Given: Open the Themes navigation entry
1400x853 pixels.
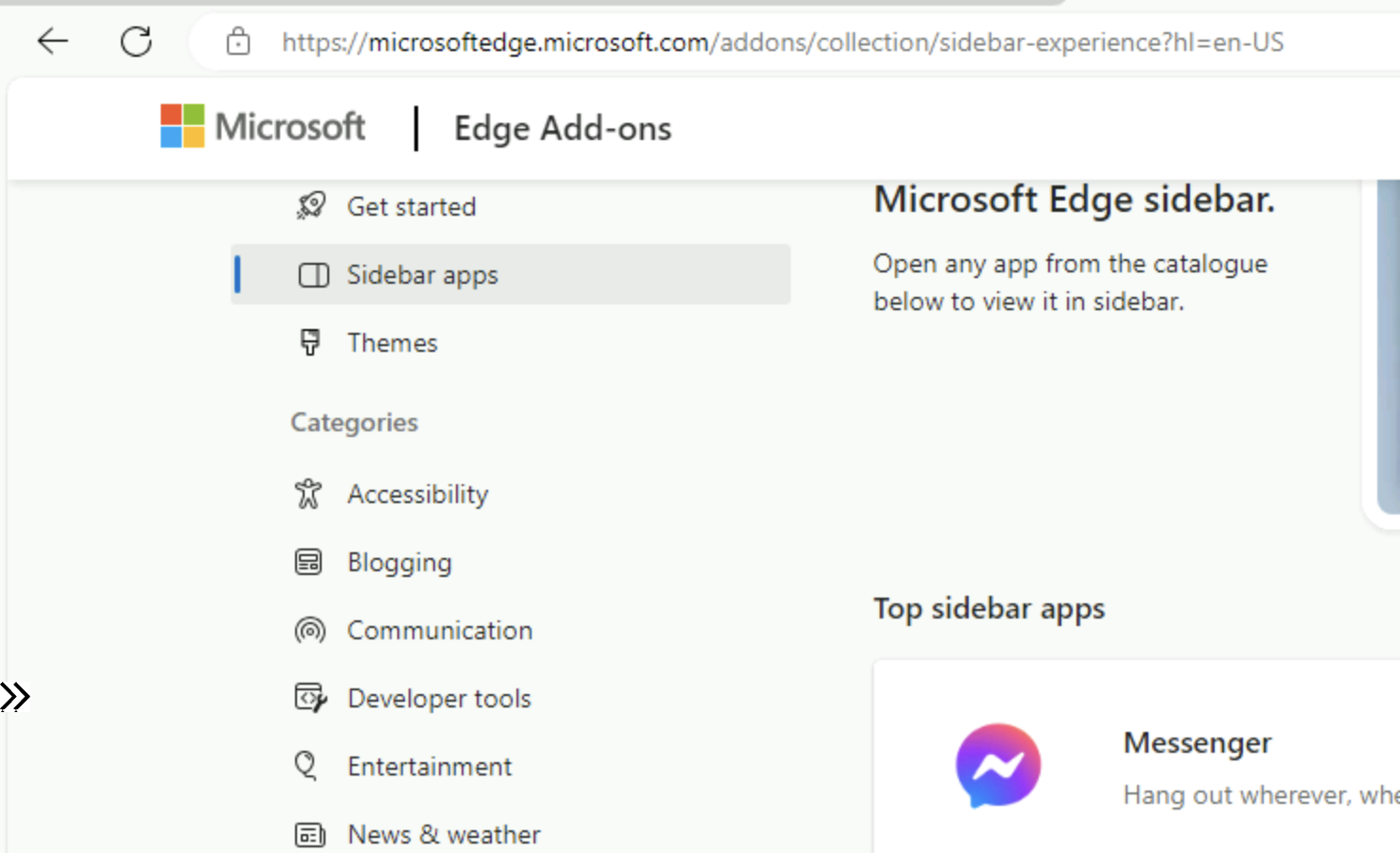Looking at the screenshot, I should (392, 342).
